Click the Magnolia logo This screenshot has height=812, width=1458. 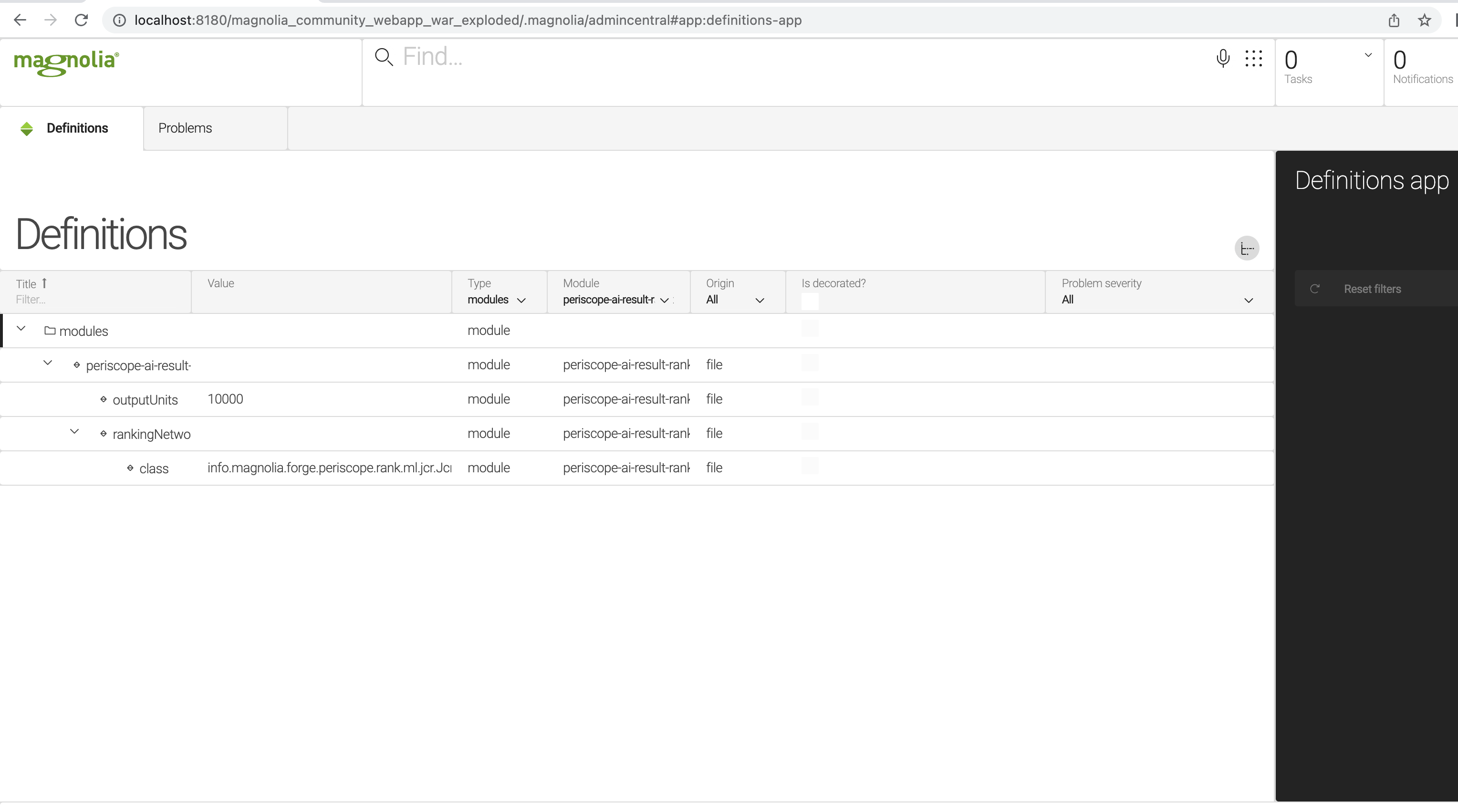[66, 62]
